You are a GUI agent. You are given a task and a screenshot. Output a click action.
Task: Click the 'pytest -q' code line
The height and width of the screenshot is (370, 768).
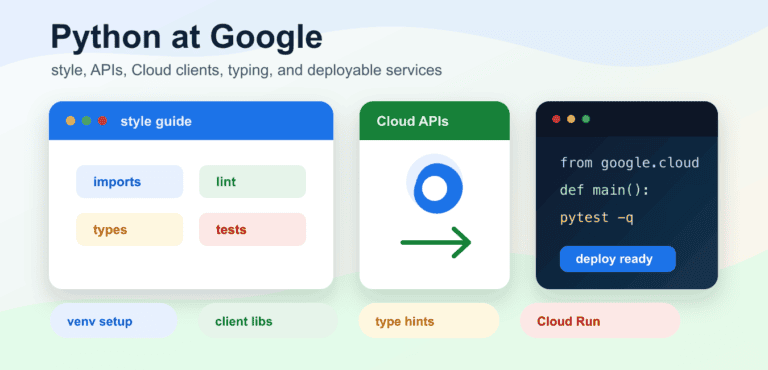tap(597, 217)
